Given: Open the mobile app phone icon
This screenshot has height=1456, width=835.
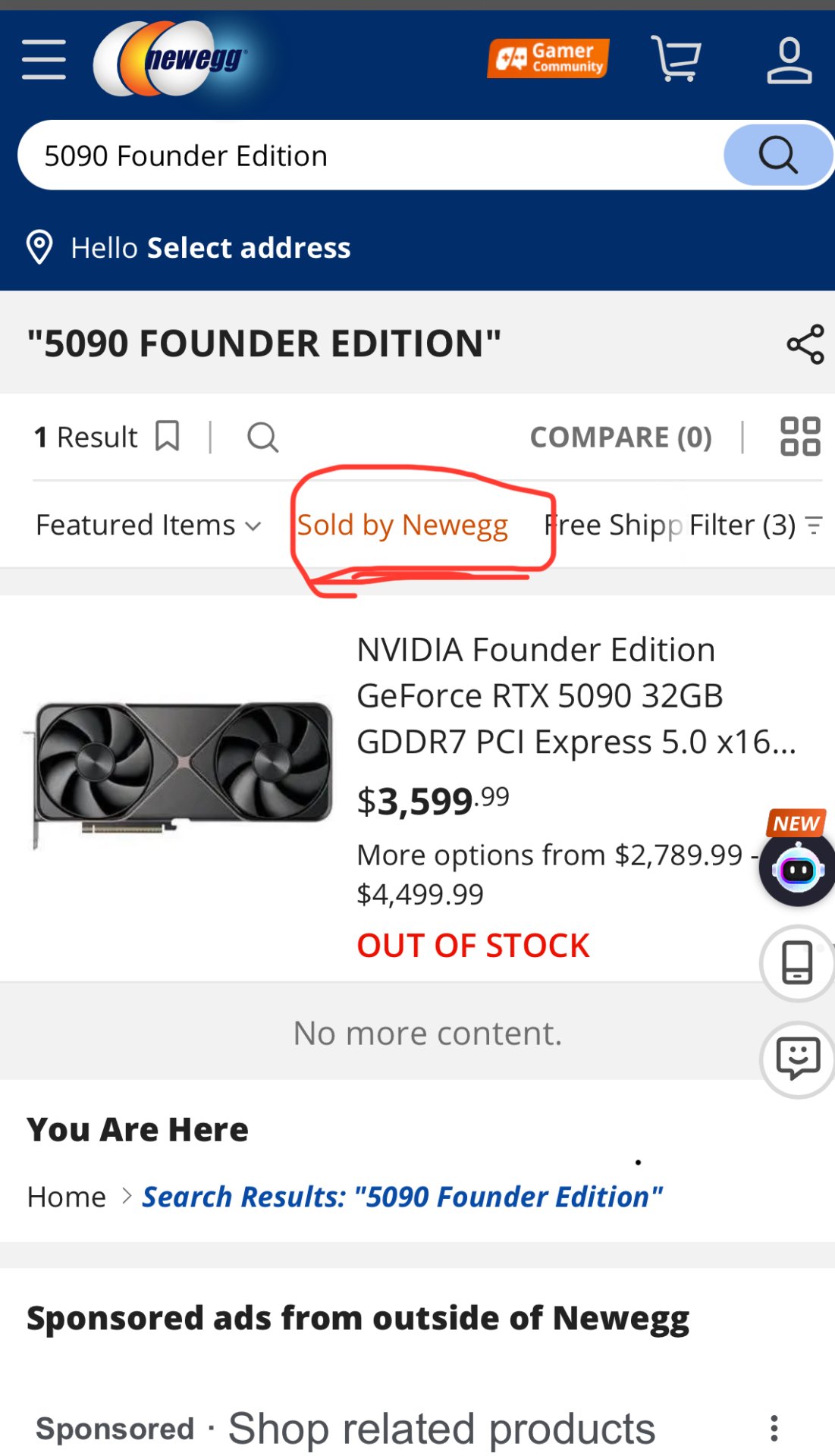Looking at the screenshot, I should (797, 963).
